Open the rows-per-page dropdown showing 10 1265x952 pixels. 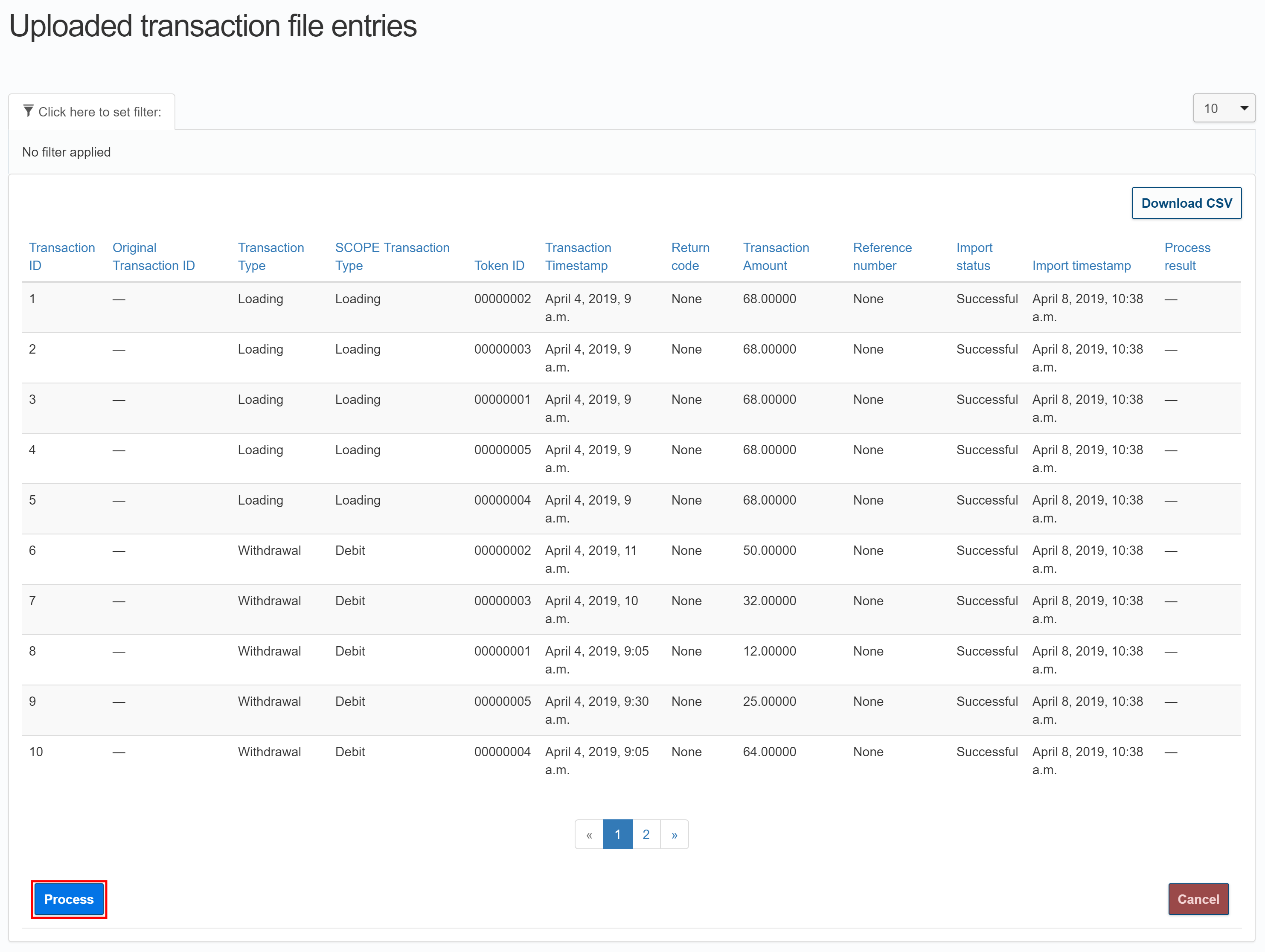(x=1224, y=108)
